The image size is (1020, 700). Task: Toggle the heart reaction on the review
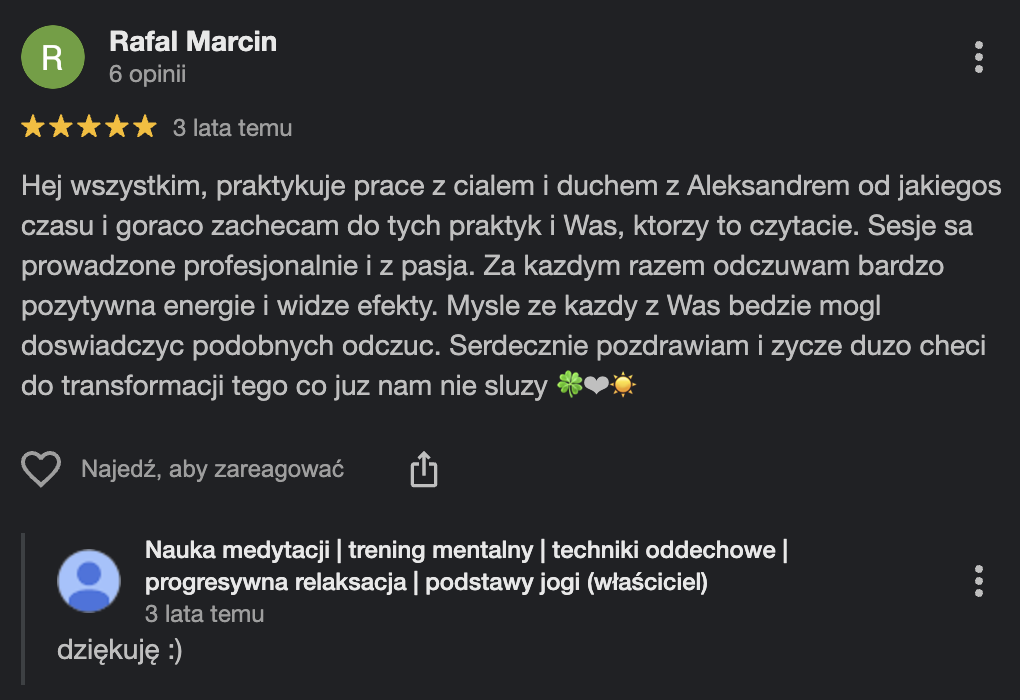click(x=41, y=469)
